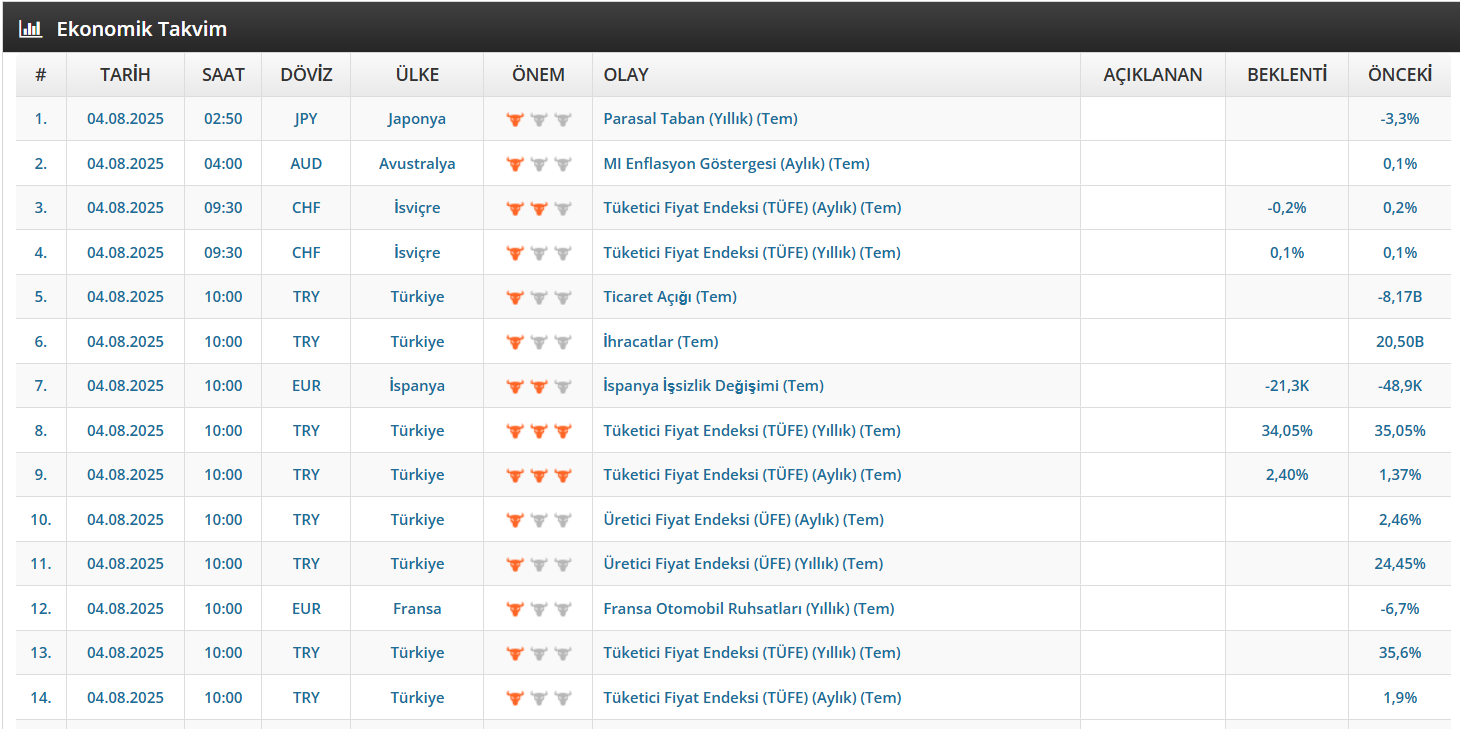Viewport: 1460px width, 729px height.
Task: Click the Fransa country cell
Action: tap(417, 609)
